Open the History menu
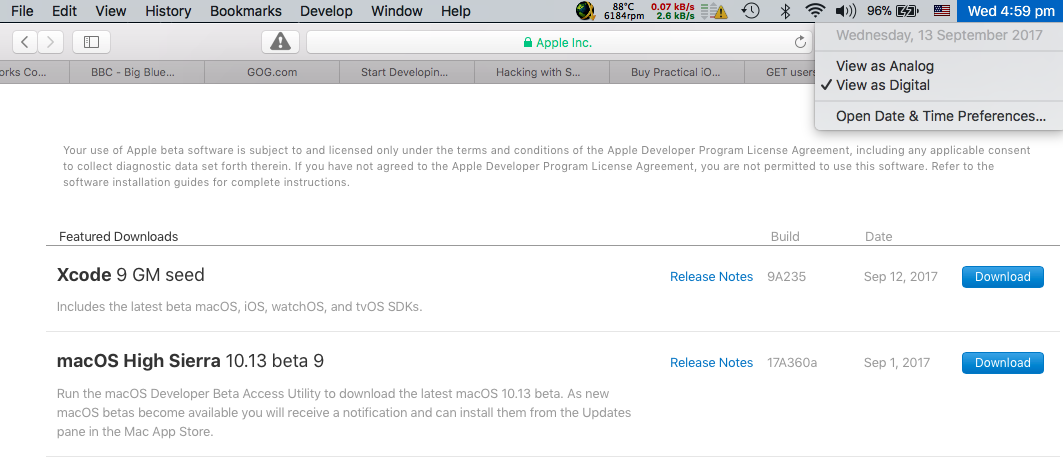This screenshot has height=458, width=1063. 168,11
